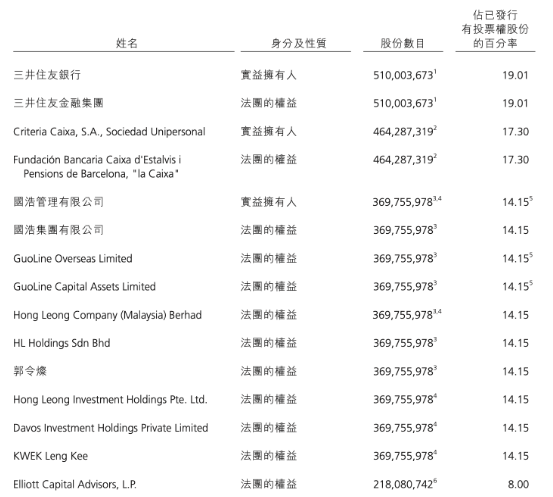This screenshot has width=553, height=497.
Task: Click 17.30 in Fundación Bancaria row
Action: click(x=516, y=160)
